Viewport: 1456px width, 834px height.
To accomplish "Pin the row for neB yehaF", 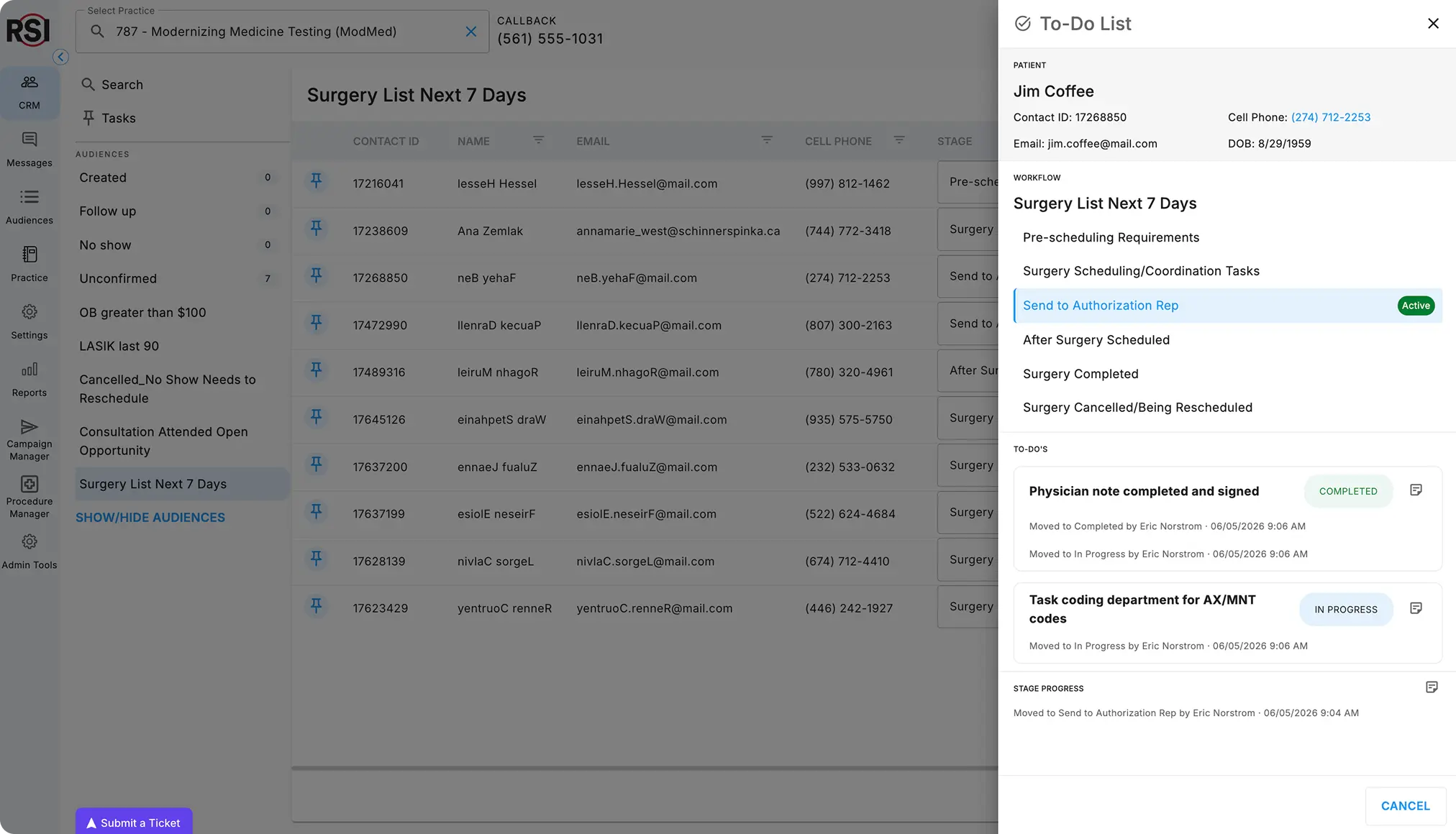I will point(316,275).
